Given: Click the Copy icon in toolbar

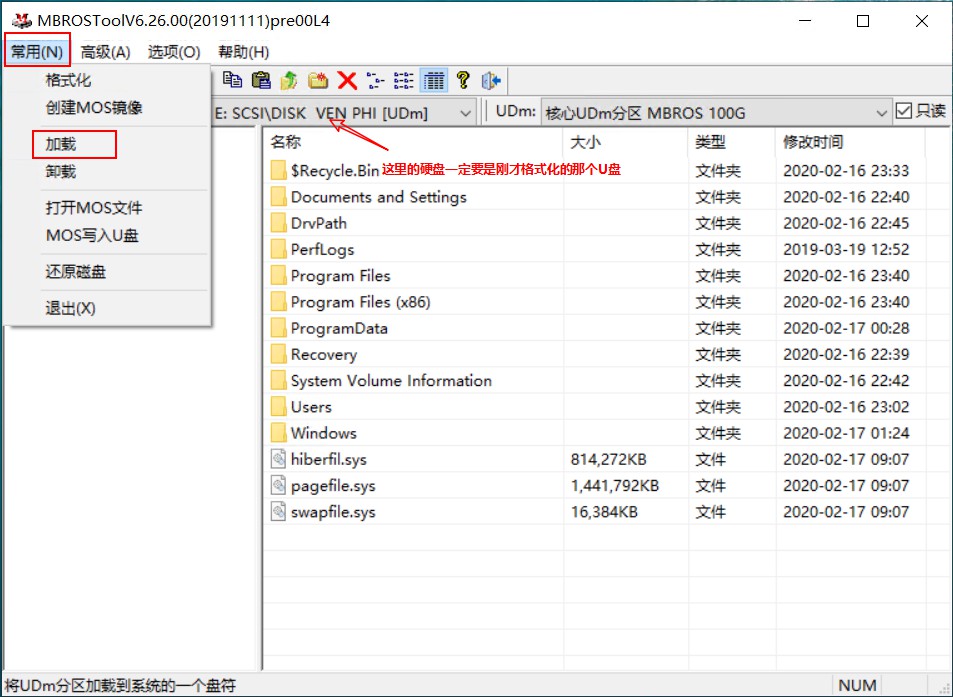Looking at the screenshot, I should pos(232,80).
